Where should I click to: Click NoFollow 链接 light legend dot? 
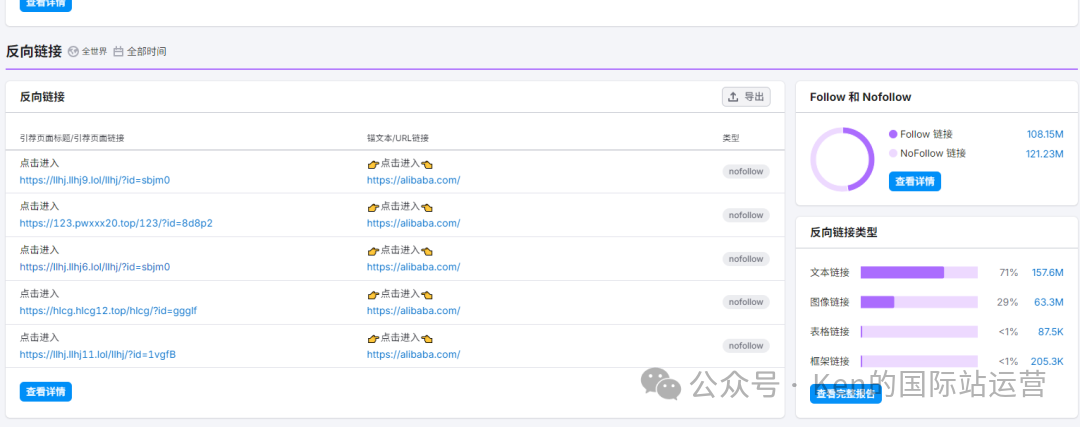[x=893, y=154]
